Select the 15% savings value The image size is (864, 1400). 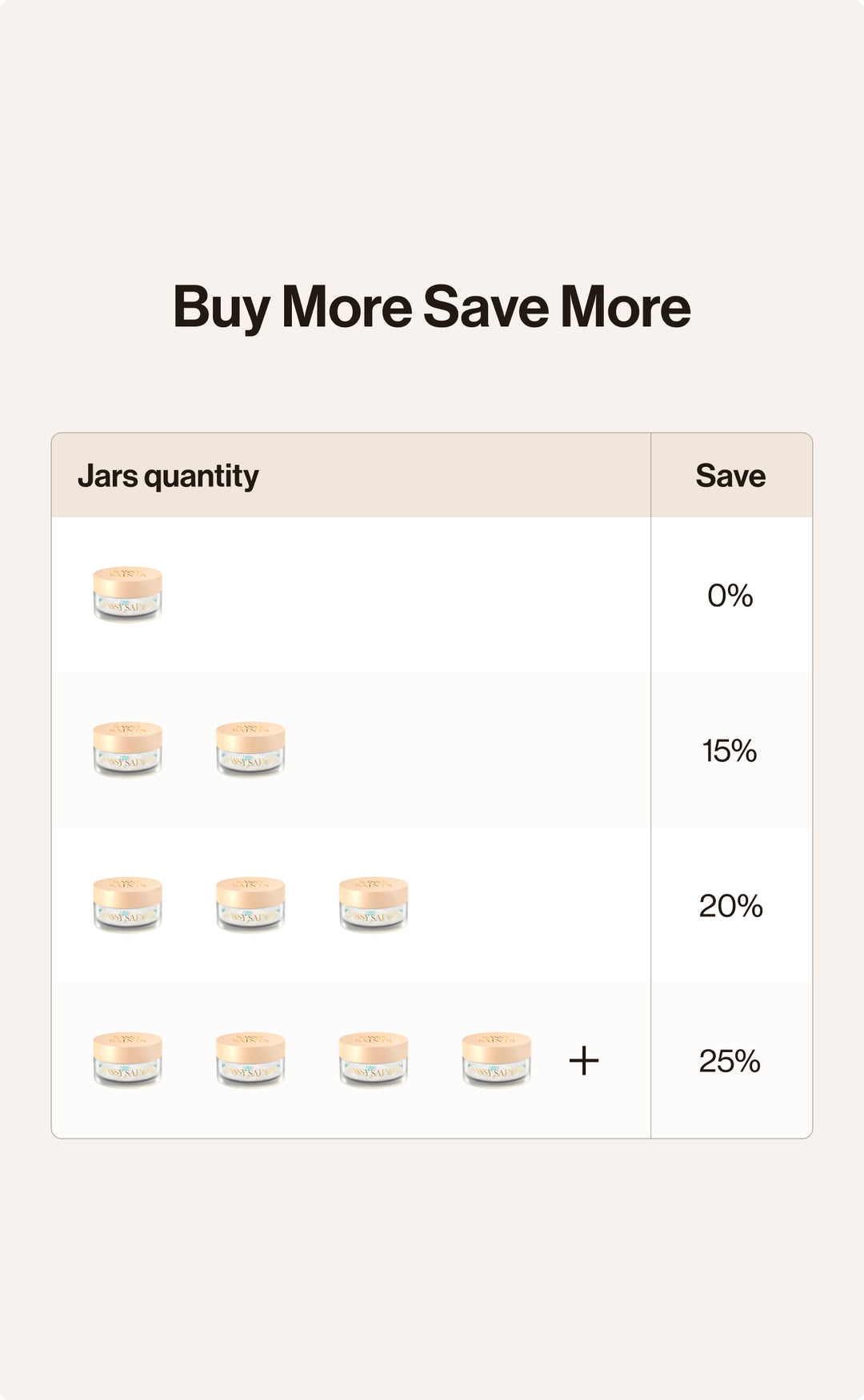pyautogui.click(x=730, y=751)
